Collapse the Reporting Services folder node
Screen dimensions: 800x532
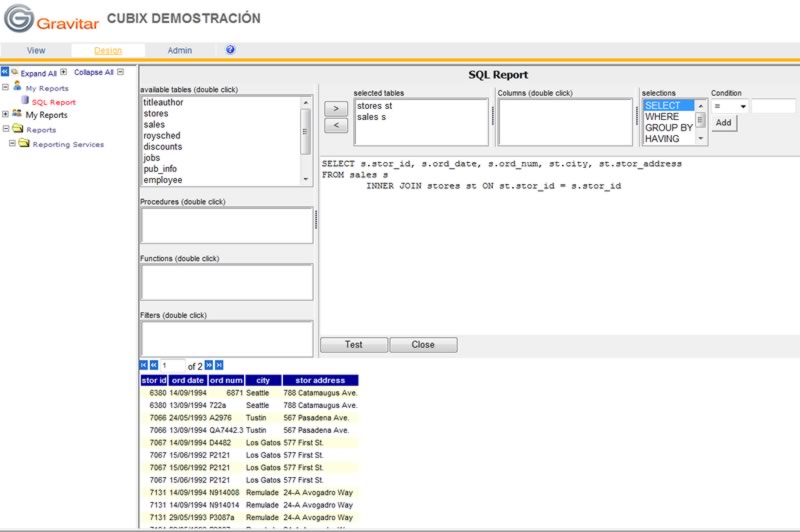click(12, 143)
